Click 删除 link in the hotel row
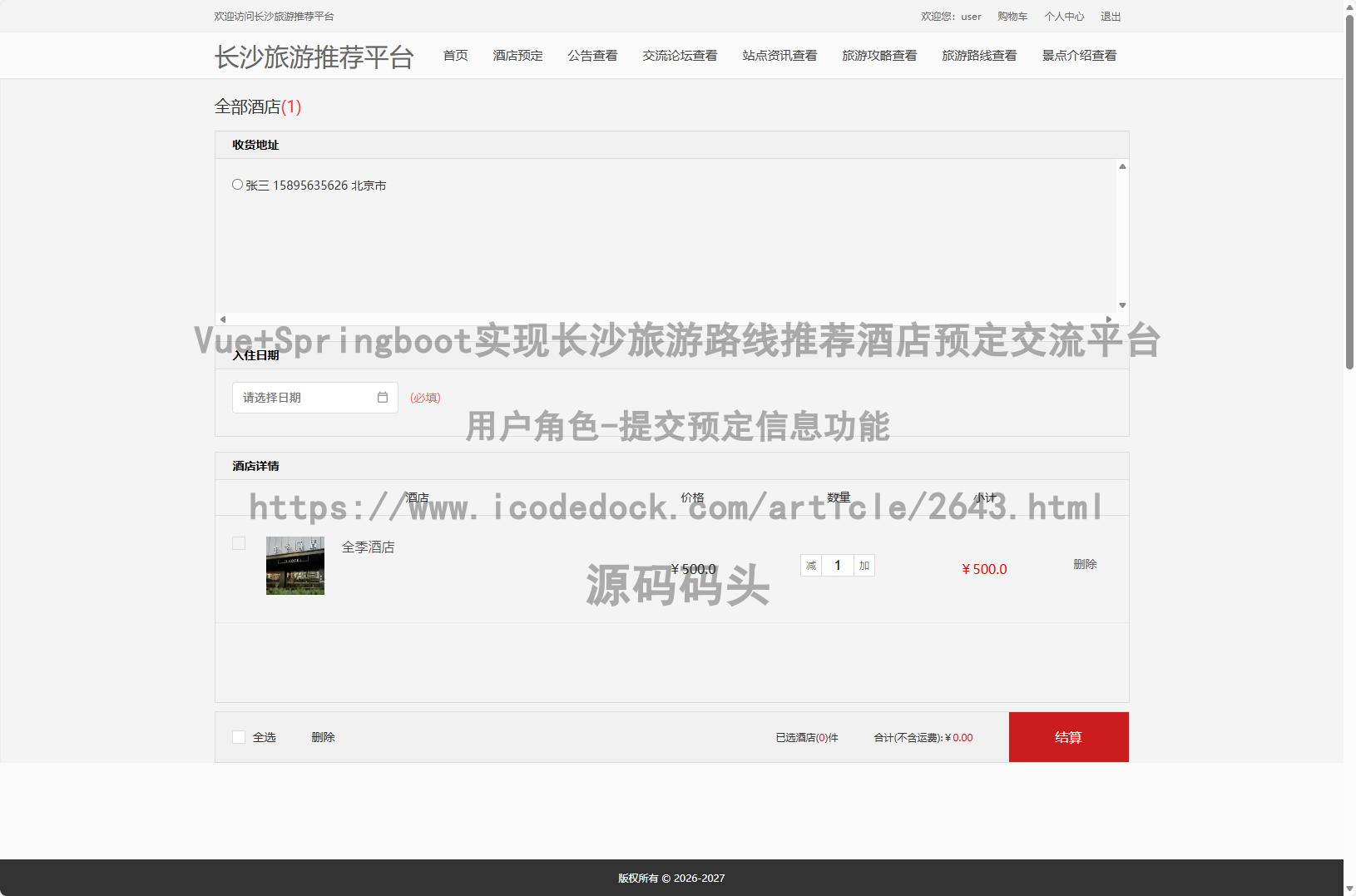Image resolution: width=1356 pixels, height=896 pixels. tap(1085, 564)
